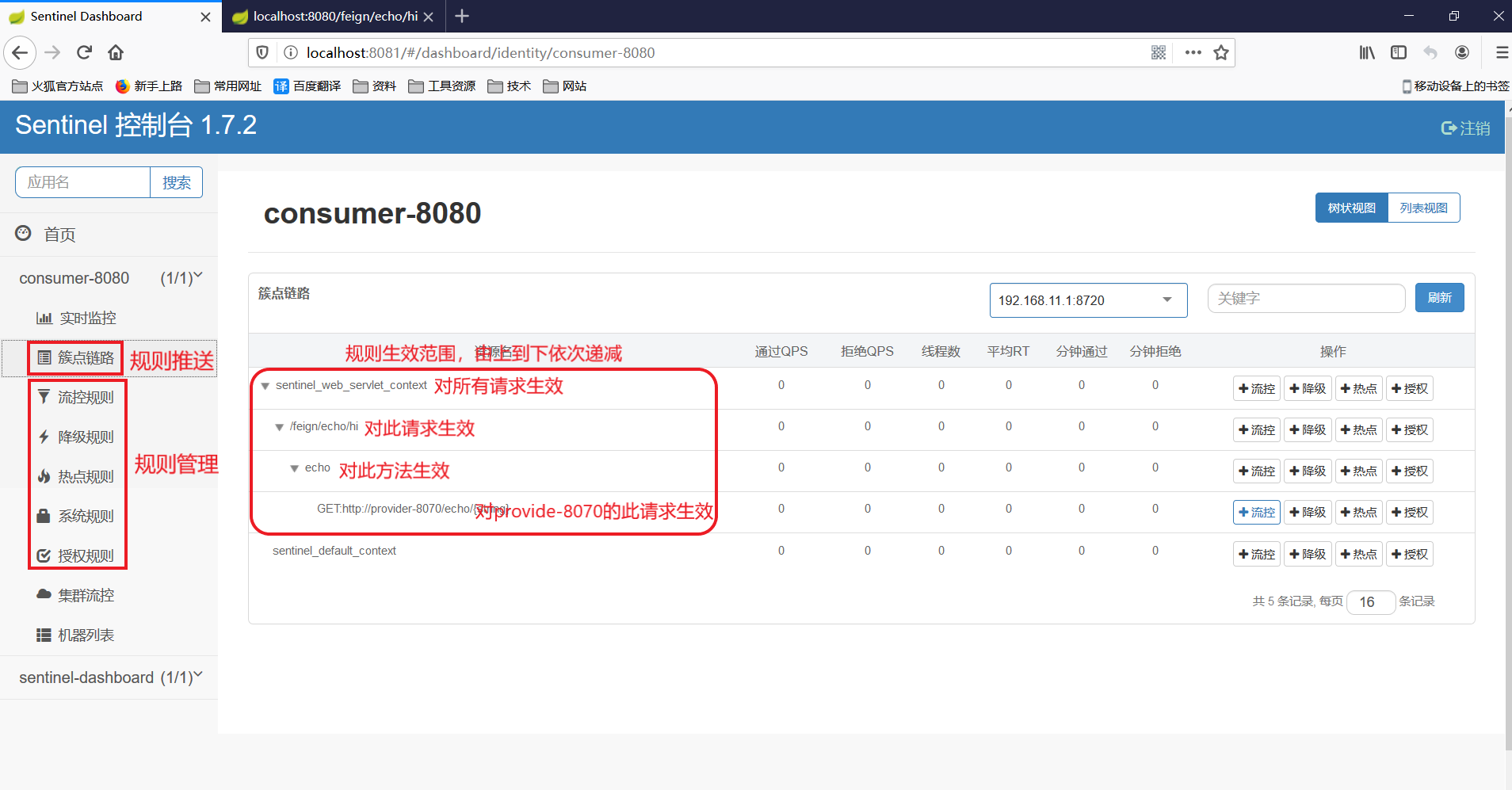Add 热点 rule for /feign/echo/hi
Image resolution: width=1512 pixels, height=790 pixels.
click(x=1359, y=429)
